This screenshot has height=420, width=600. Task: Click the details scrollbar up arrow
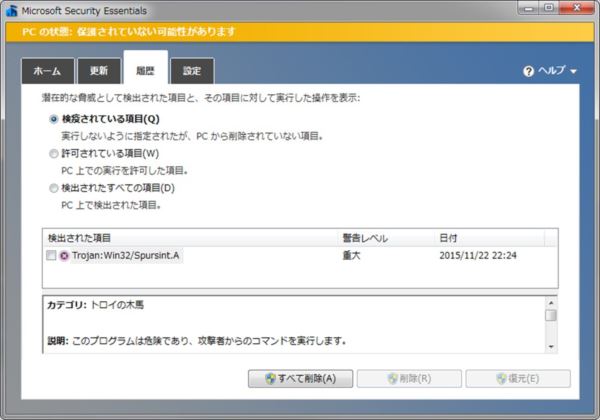pyautogui.click(x=551, y=303)
